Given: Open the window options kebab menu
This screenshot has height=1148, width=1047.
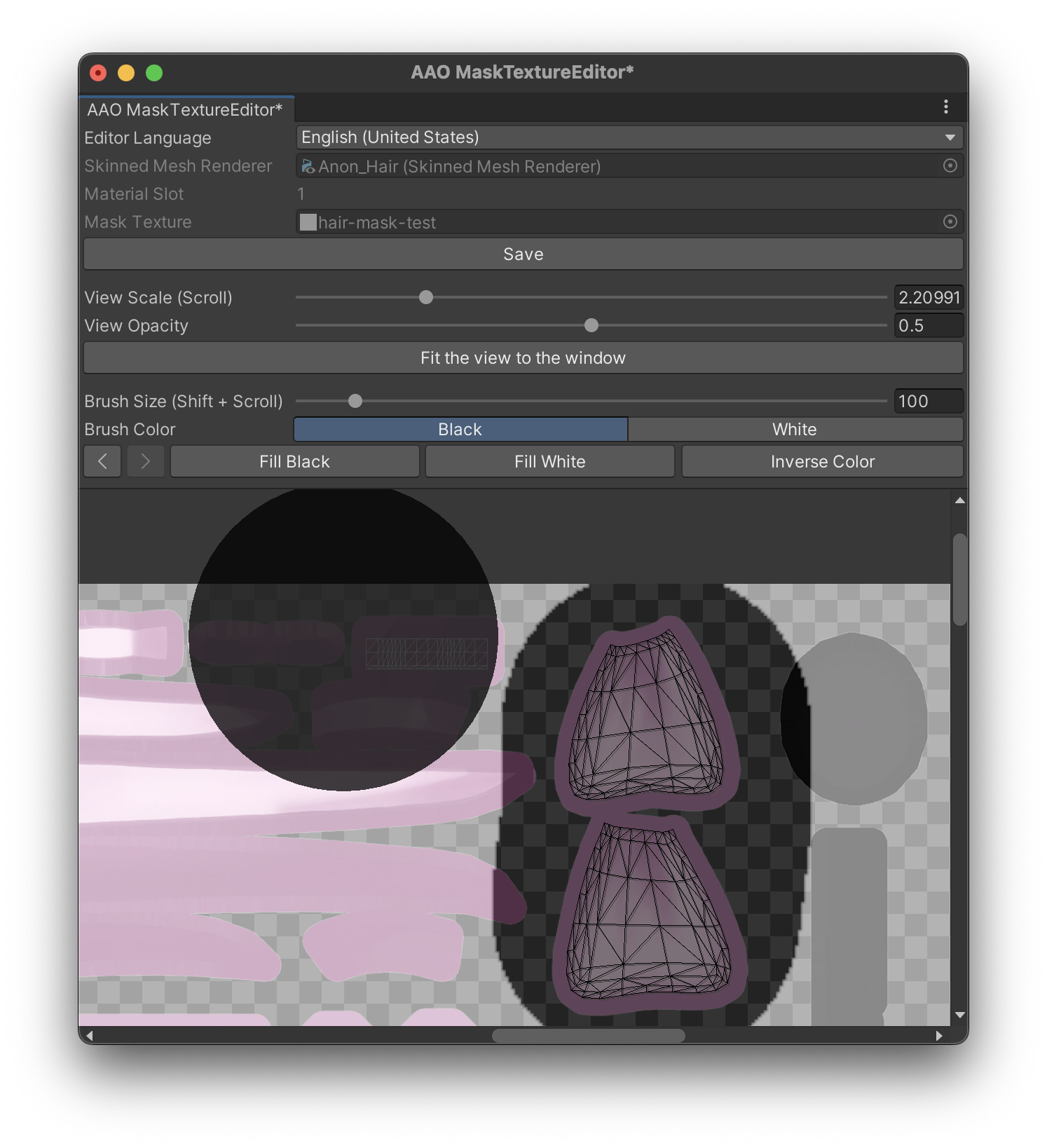Looking at the screenshot, I should (945, 107).
